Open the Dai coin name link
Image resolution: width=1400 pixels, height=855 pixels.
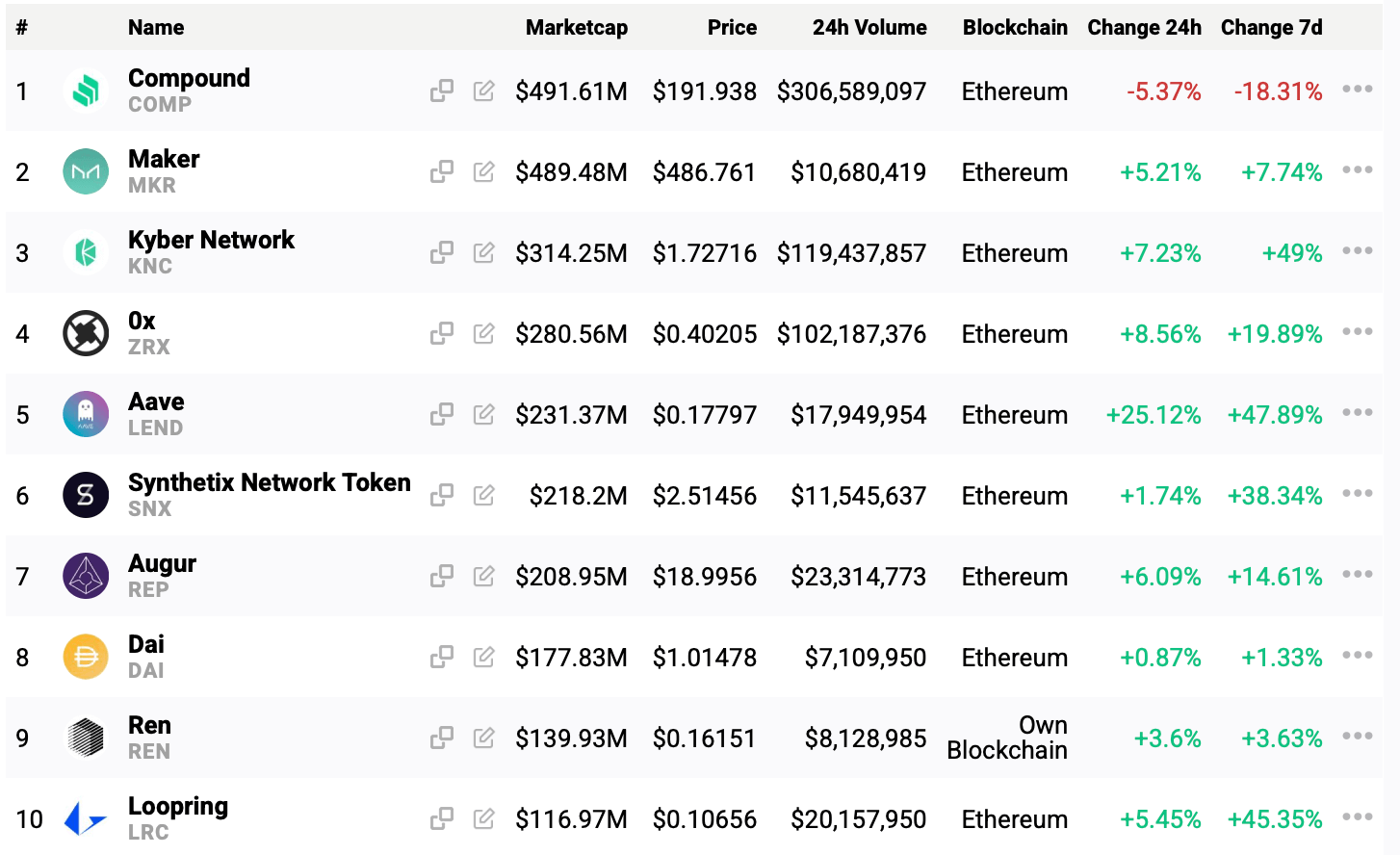point(146,644)
